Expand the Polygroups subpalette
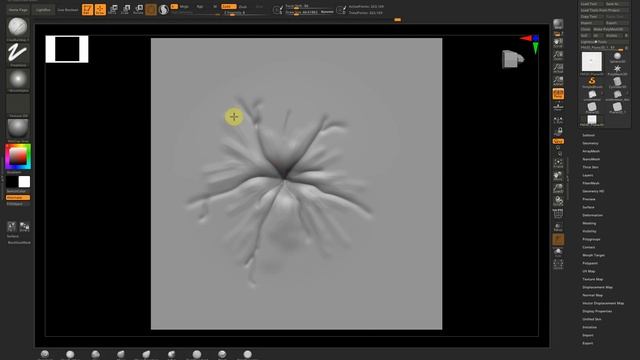 point(591,239)
